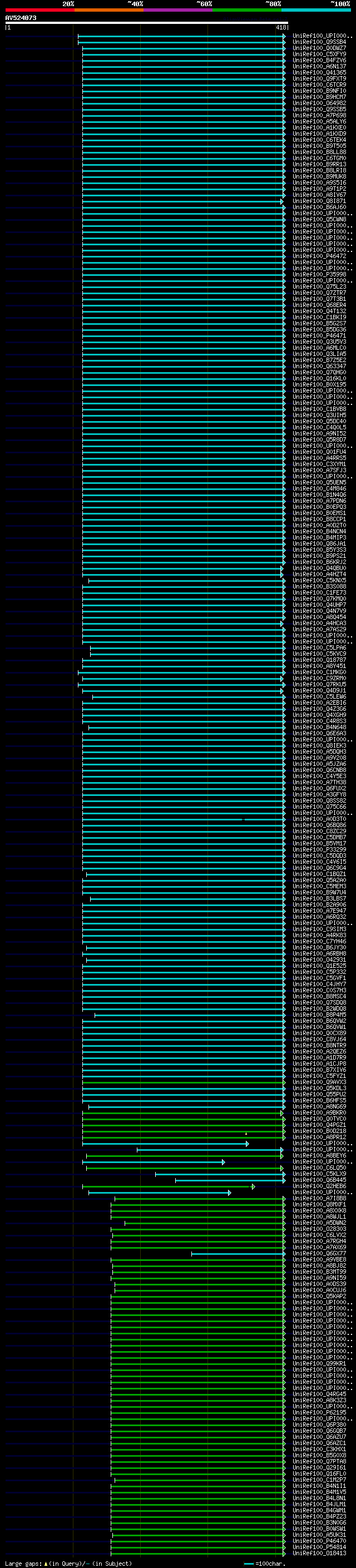Select hit label UniRef100_Q86JA1
The height and width of the screenshot is (1568, 356).
pos(319,543)
